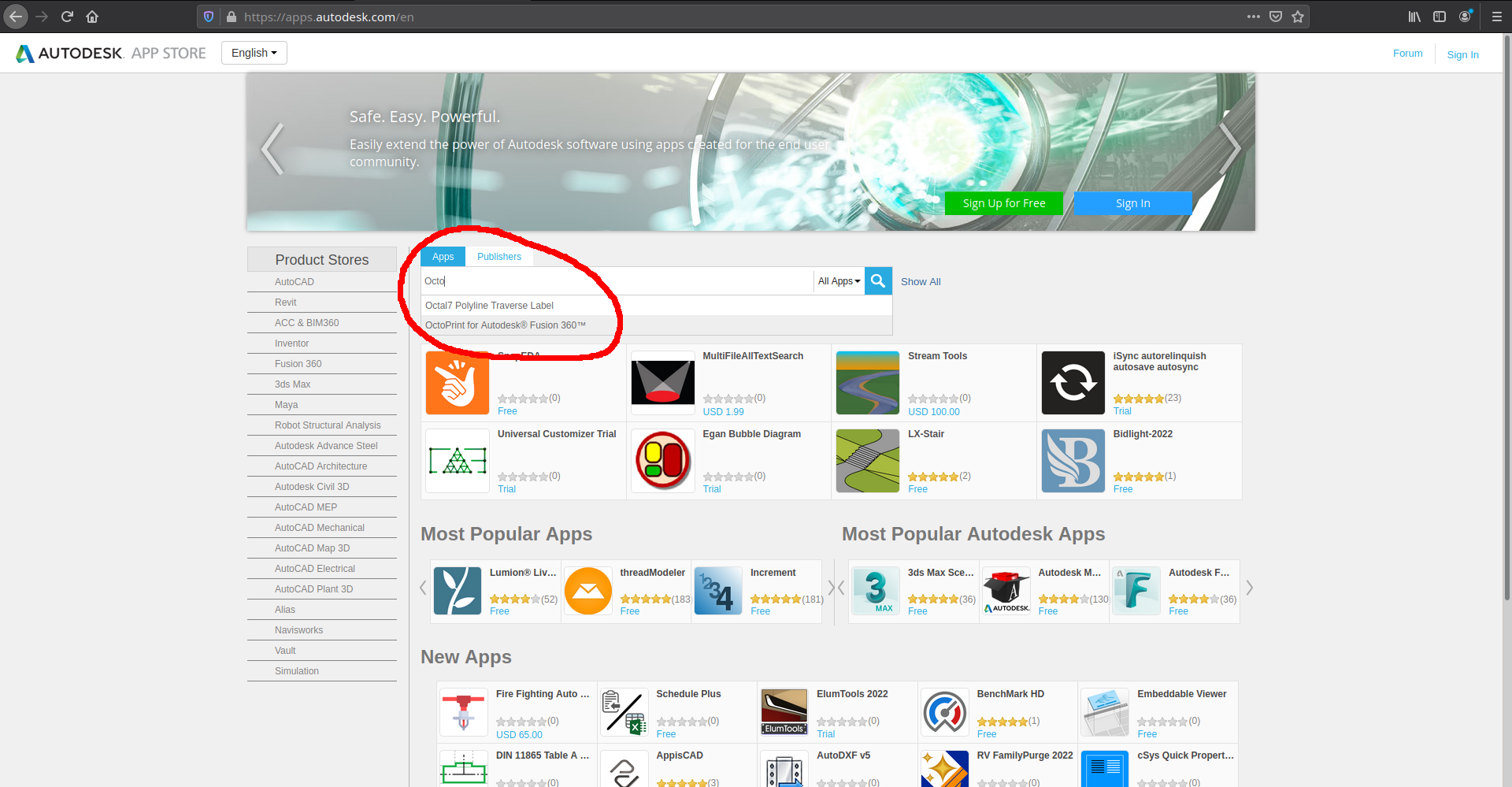This screenshot has width=1512, height=787.
Task: Open the Library icon in the toolbar
Action: [x=1414, y=17]
